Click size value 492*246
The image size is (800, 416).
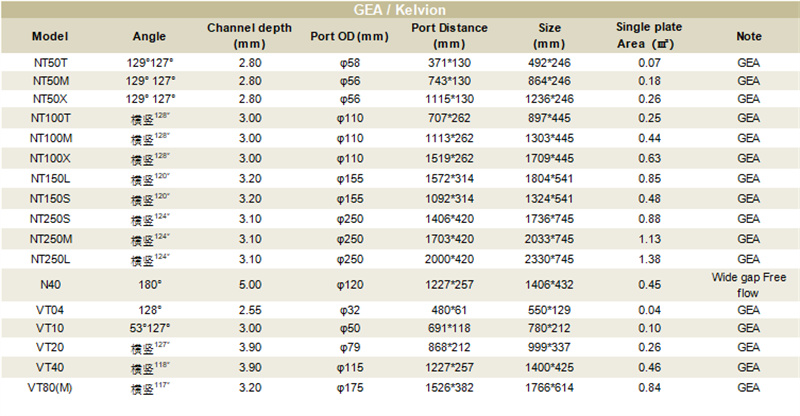click(x=549, y=63)
